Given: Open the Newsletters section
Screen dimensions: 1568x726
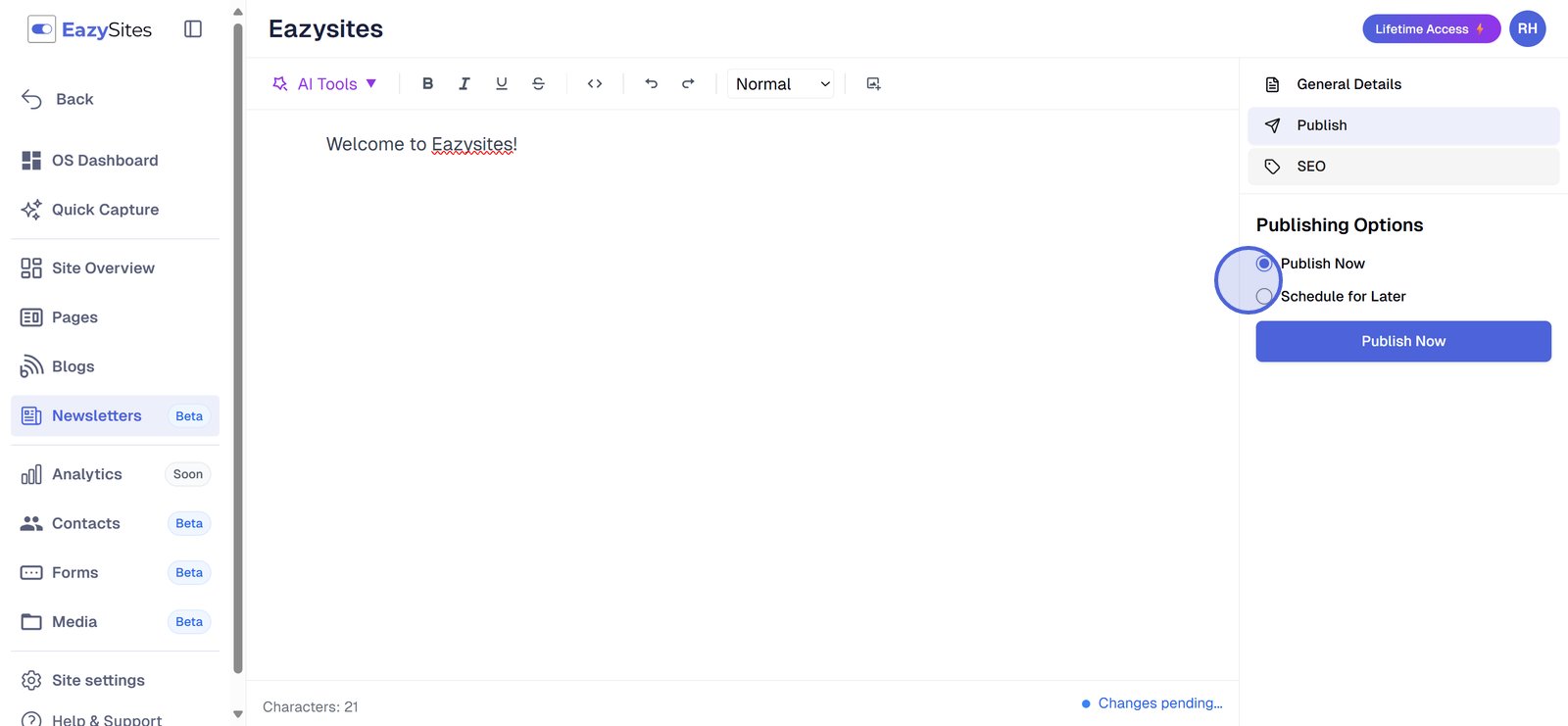Looking at the screenshot, I should 115,416.
